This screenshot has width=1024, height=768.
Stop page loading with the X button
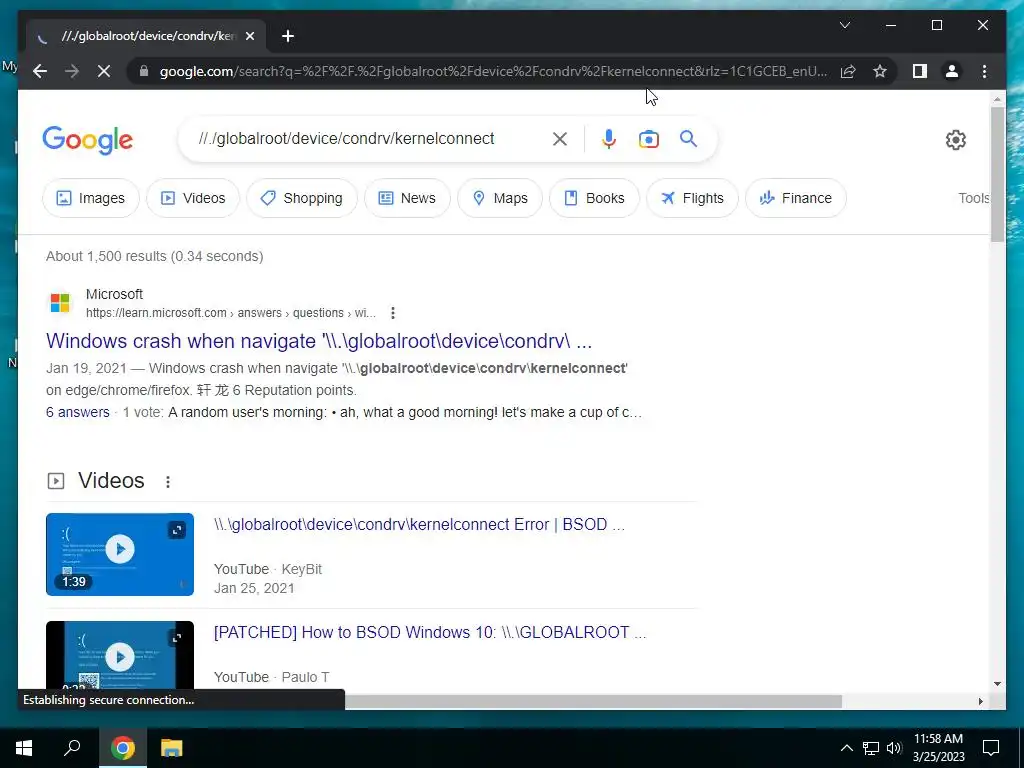pos(104,71)
